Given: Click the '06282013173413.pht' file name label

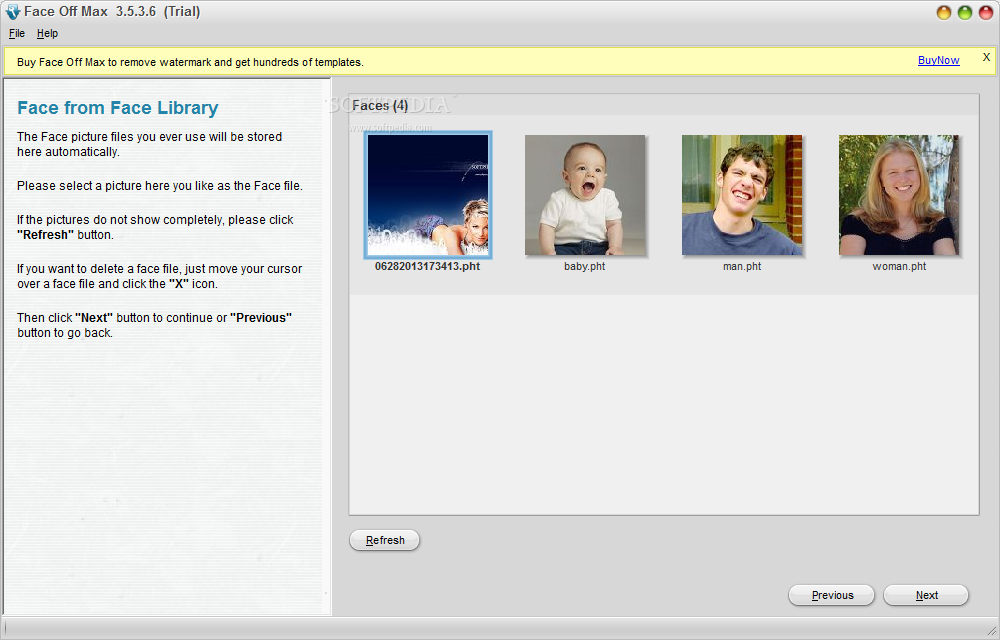Looking at the screenshot, I should point(427,266).
